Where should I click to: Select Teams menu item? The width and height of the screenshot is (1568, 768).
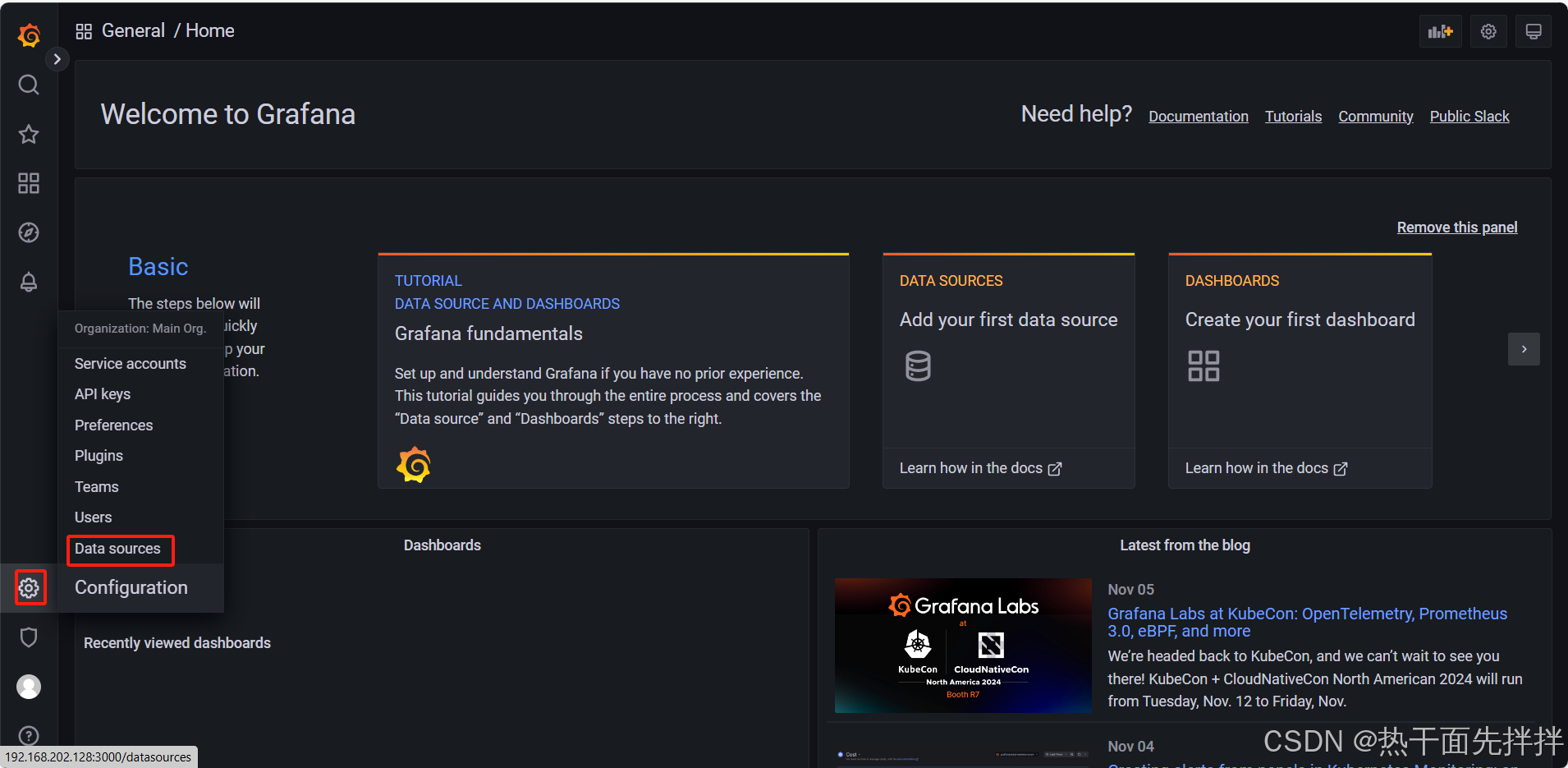pyautogui.click(x=97, y=486)
